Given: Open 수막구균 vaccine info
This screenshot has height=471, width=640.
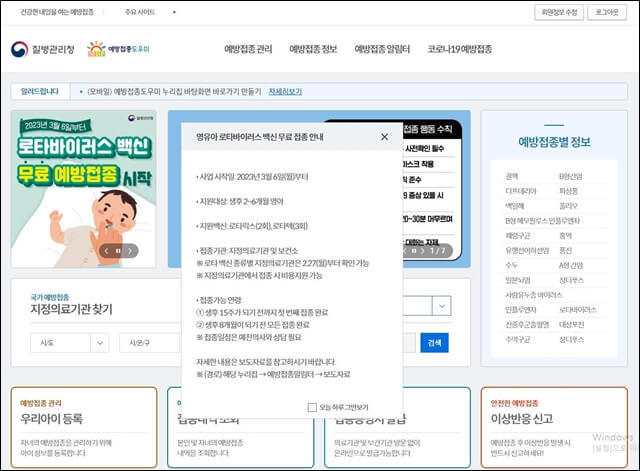Looking at the screenshot, I should (x=518, y=339).
